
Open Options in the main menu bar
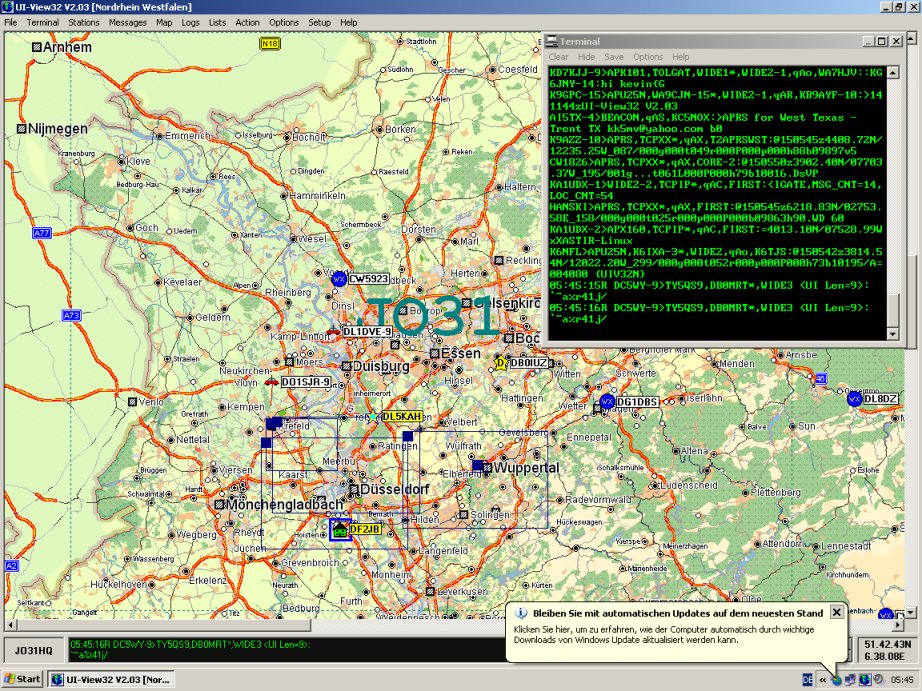click(x=284, y=22)
